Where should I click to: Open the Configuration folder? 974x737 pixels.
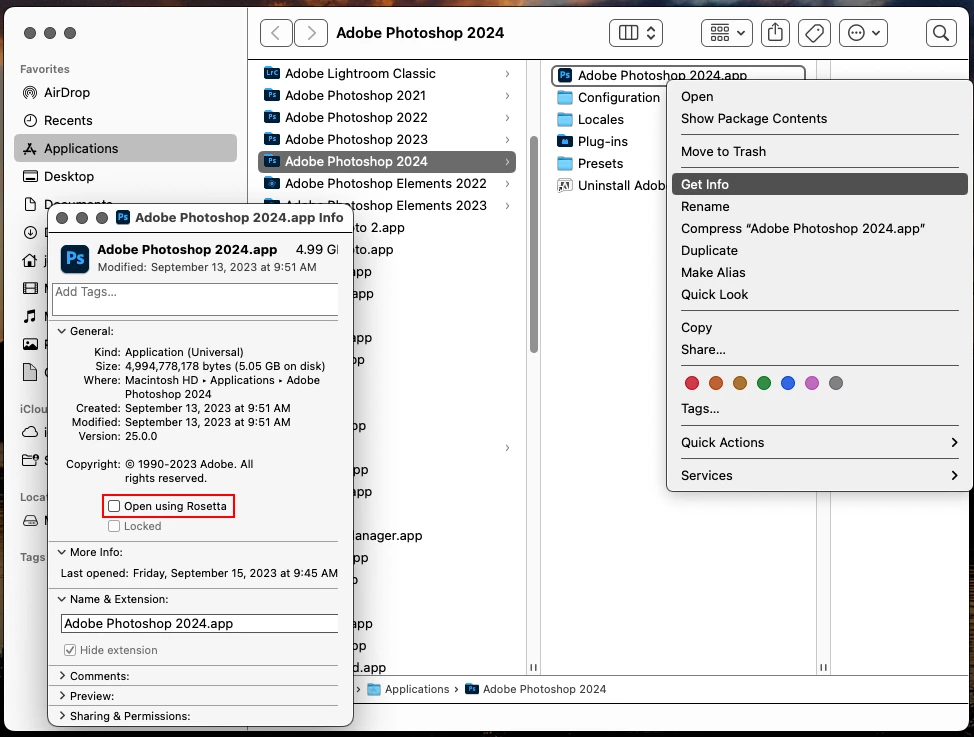[609, 98]
